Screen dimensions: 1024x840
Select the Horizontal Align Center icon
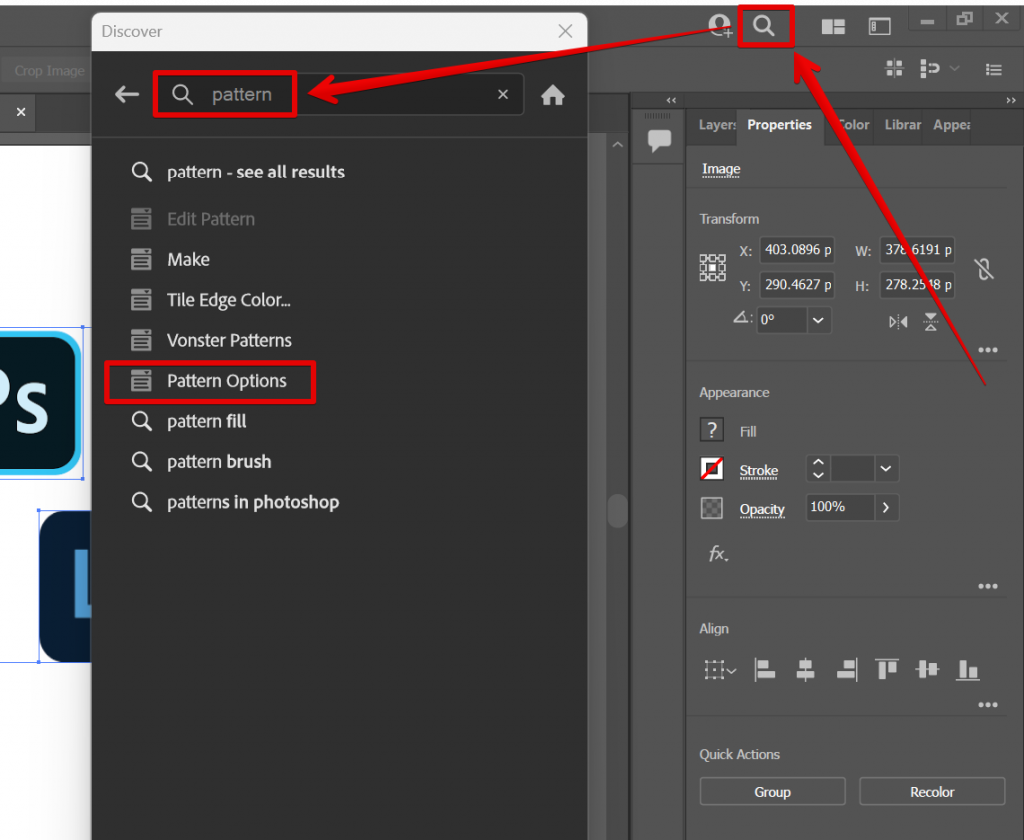click(805, 670)
